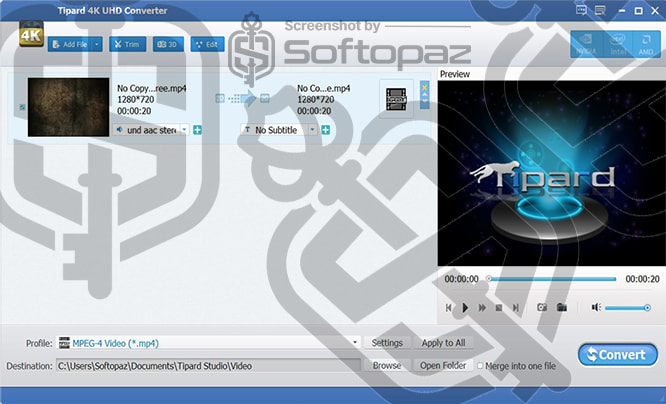The width and height of the screenshot is (666, 404).
Task: Open the Edit video tool
Action: pyautogui.click(x=207, y=44)
